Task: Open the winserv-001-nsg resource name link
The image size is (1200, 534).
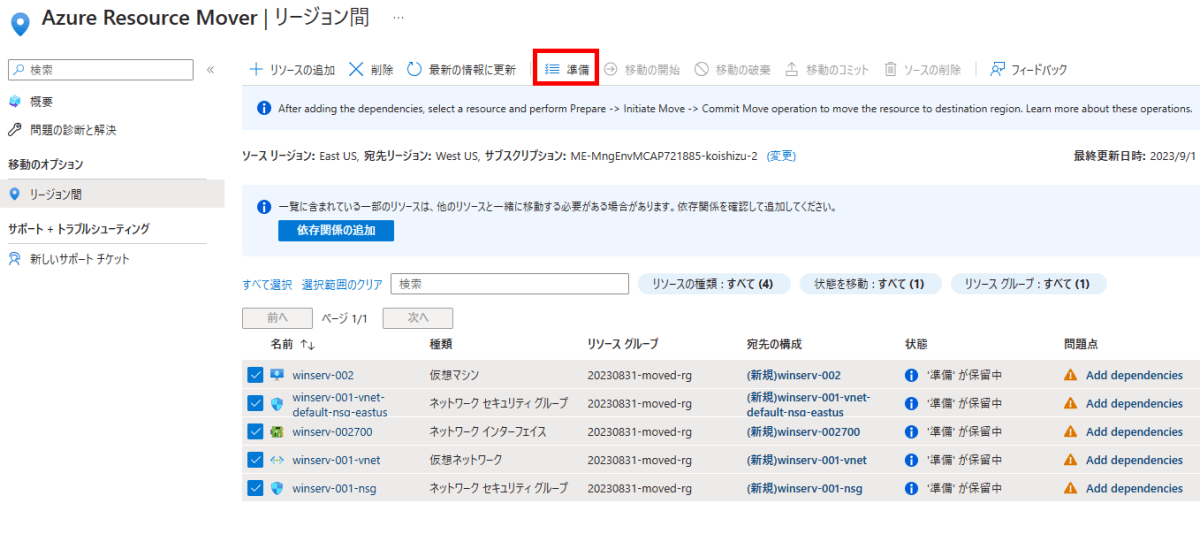Action: pos(332,488)
